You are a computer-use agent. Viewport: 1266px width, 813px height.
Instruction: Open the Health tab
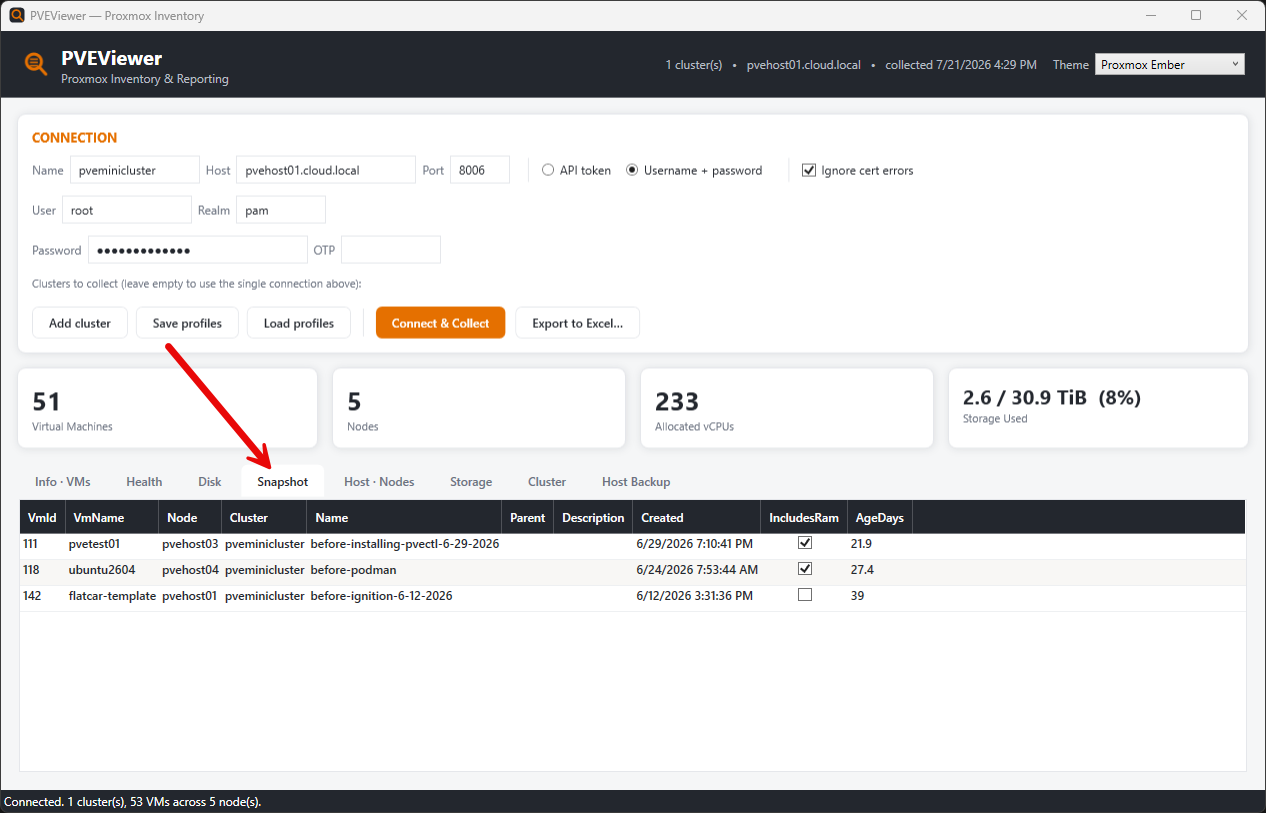point(144,482)
